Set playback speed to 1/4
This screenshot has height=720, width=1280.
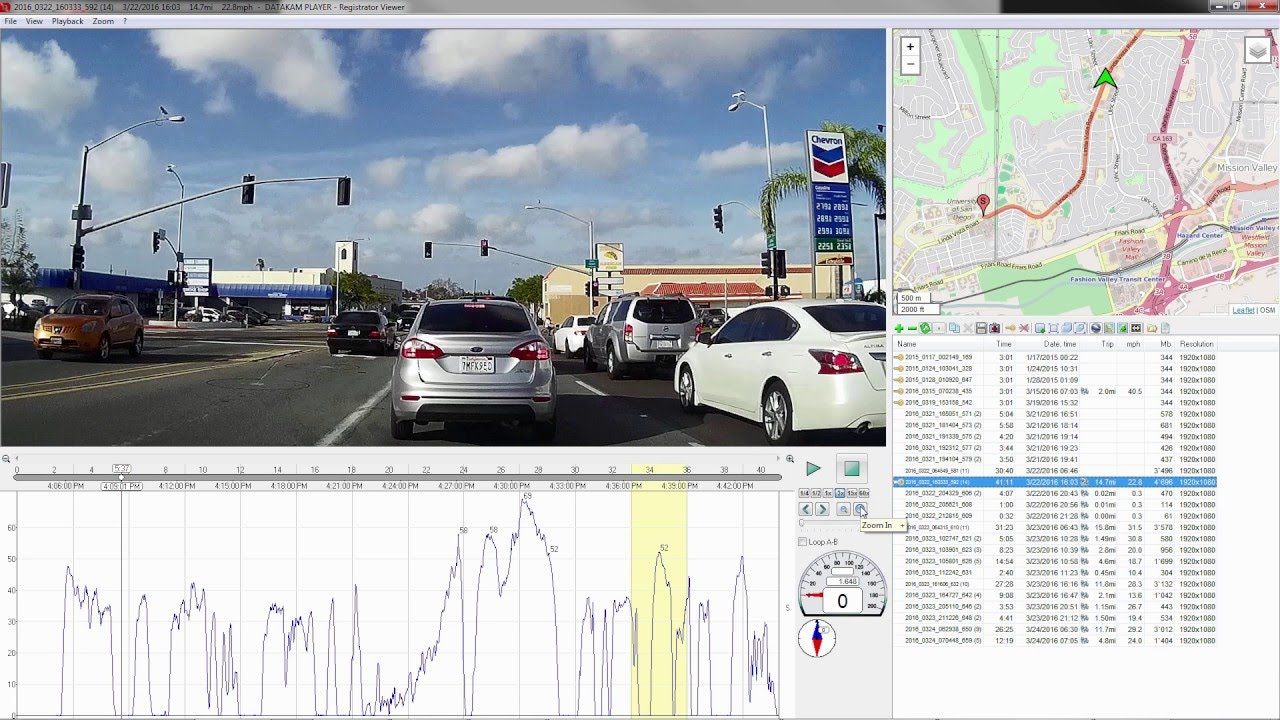pyautogui.click(x=804, y=493)
